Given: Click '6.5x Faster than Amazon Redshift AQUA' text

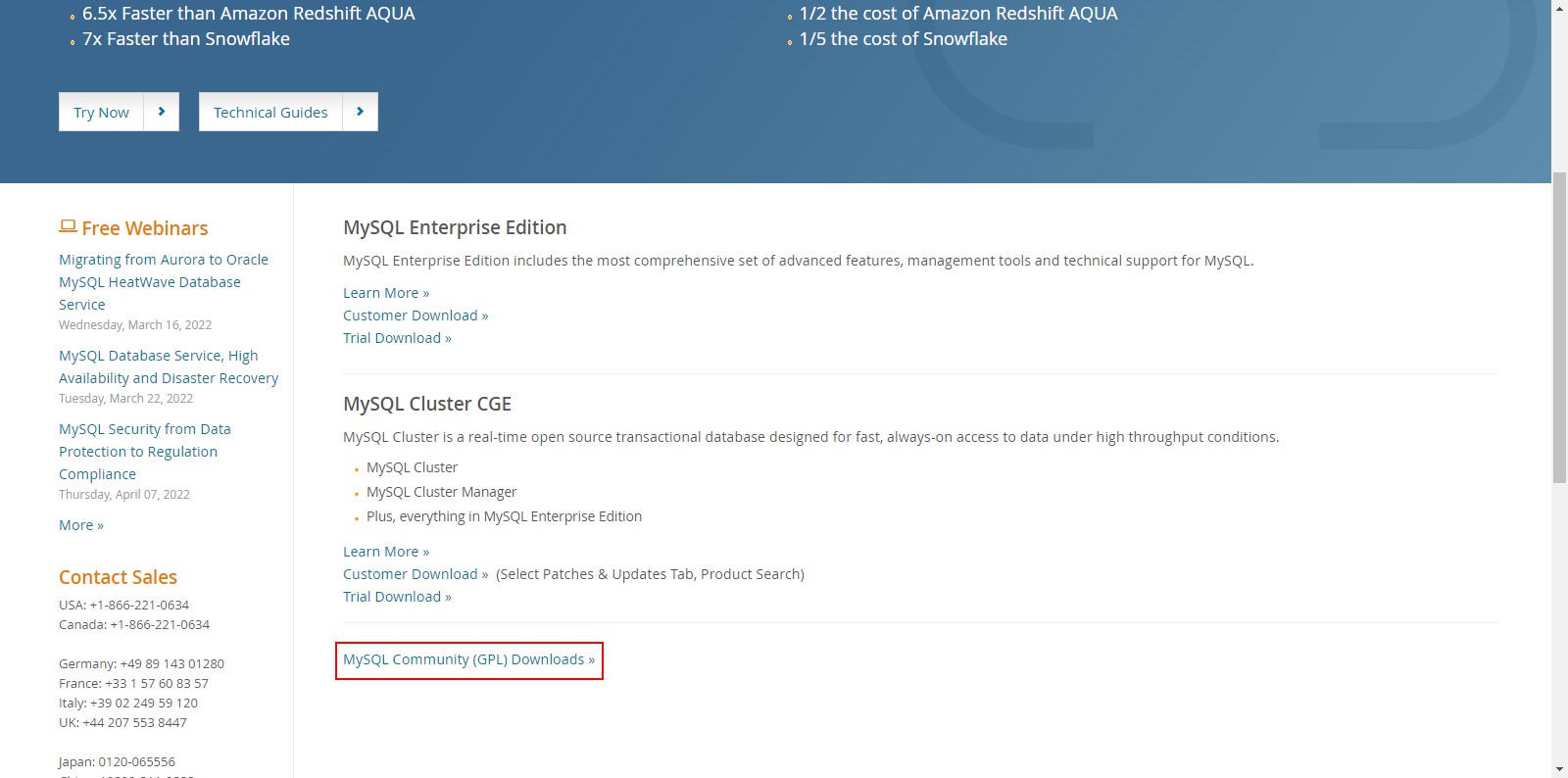Looking at the screenshot, I should pyautogui.click(x=249, y=14).
